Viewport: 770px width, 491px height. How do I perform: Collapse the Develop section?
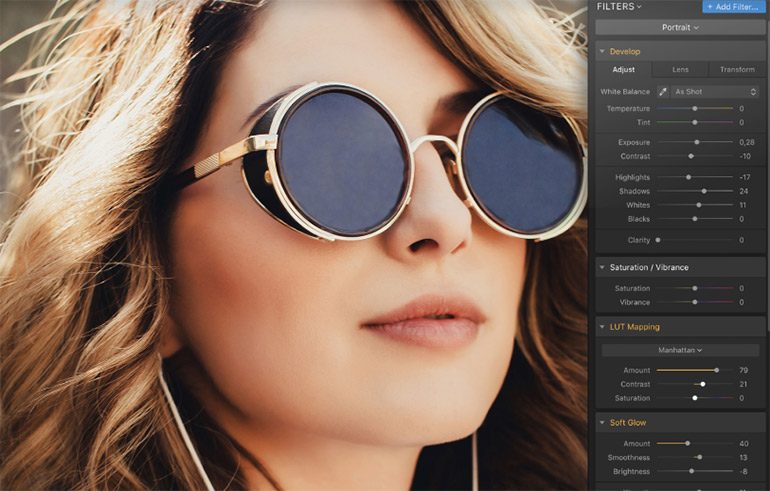click(x=603, y=51)
